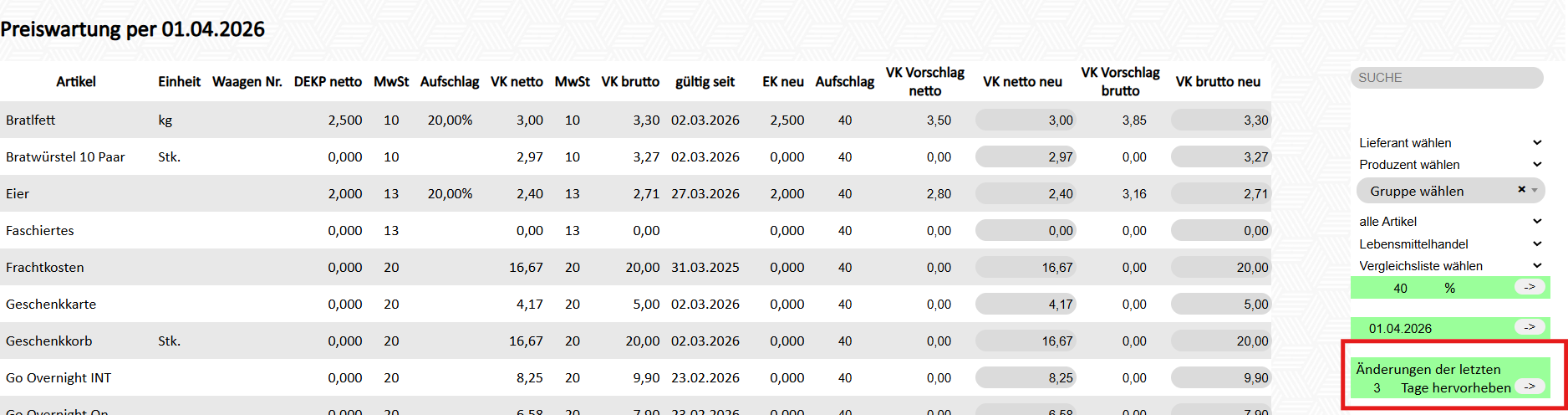This screenshot has height=415, width=1568.
Task: Clear the Gruppe wählen selection (x)
Action: (x=1521, y=190)
